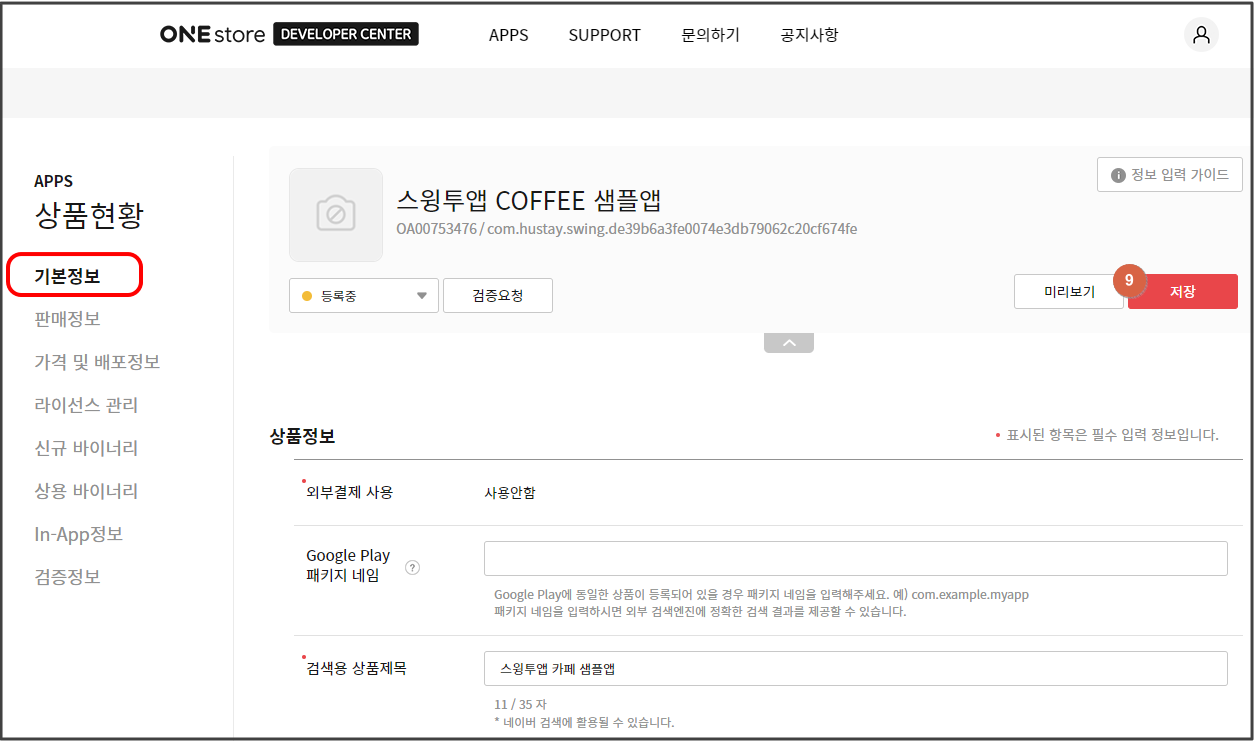Click the 저장 save button
Screen dimensions: 1254x741
[1183, 292]
